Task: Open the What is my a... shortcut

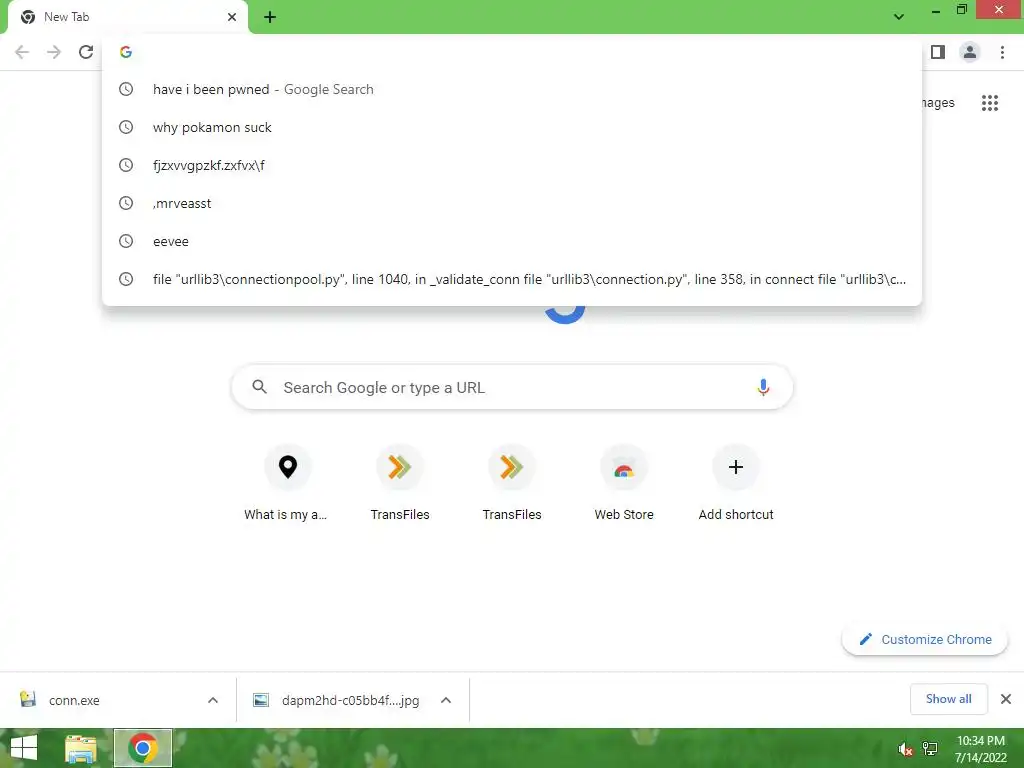Action: (x=287, y=483)
